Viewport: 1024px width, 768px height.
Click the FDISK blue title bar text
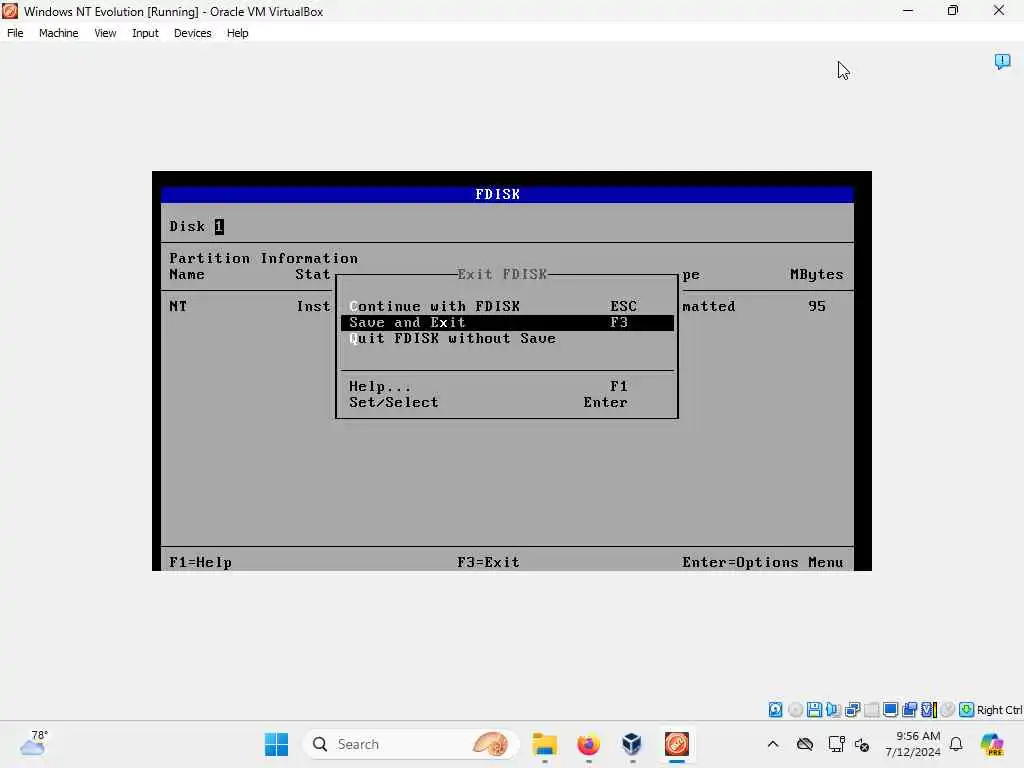[498, 194]
